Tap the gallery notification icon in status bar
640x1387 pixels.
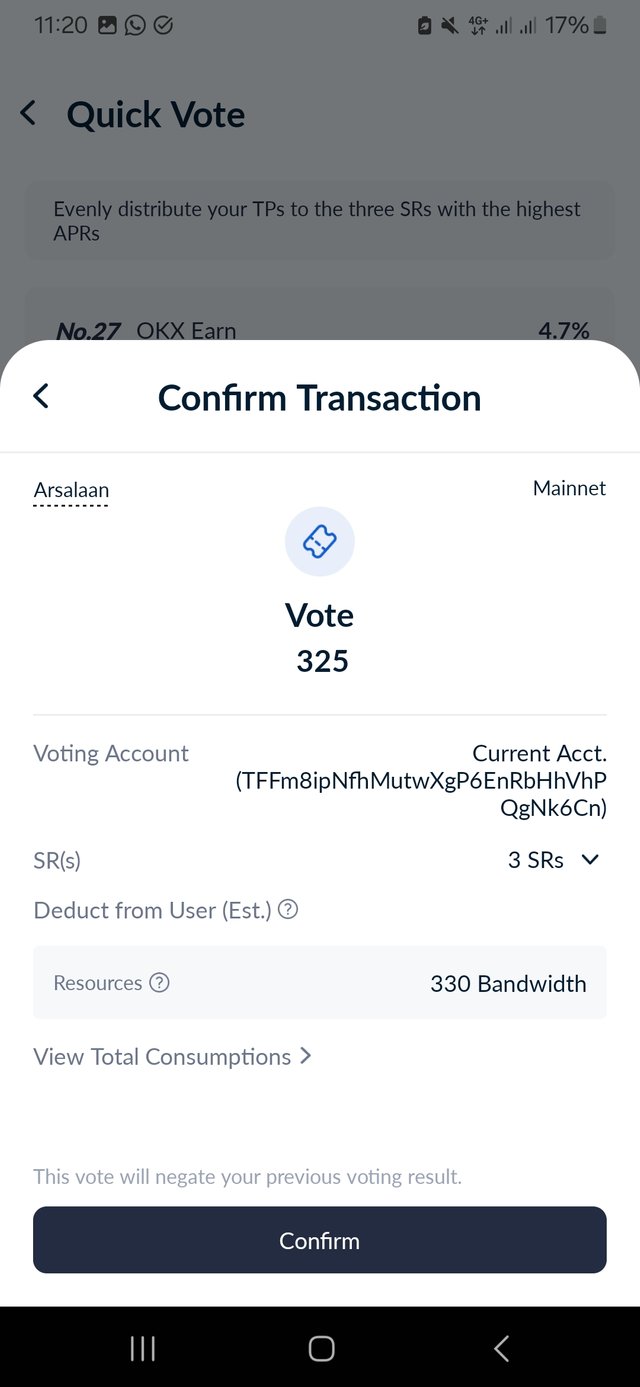[107, 26]
